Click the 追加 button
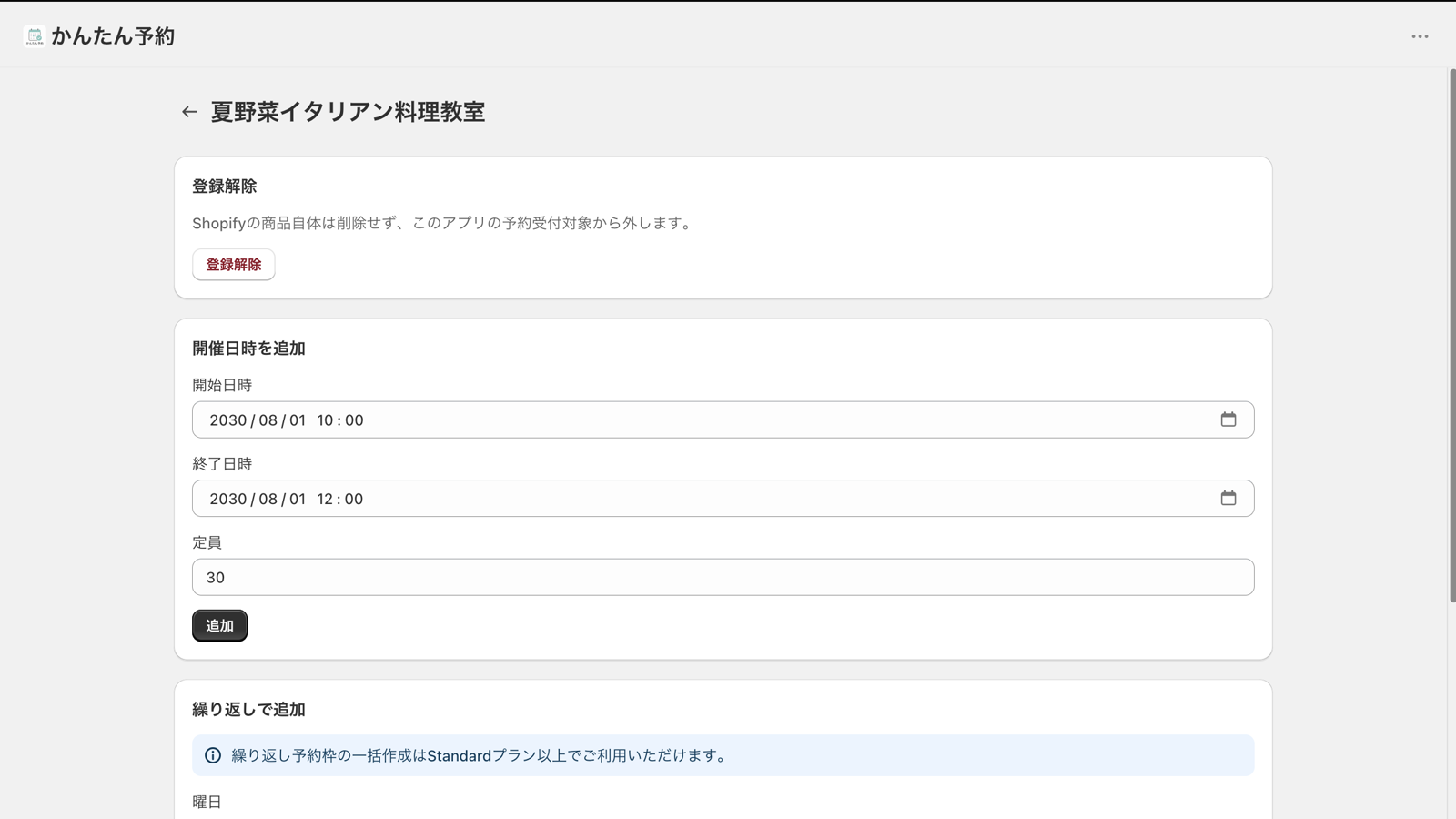Image resolution: width=1456 pixels, height=819 pixels. point(219,625)
